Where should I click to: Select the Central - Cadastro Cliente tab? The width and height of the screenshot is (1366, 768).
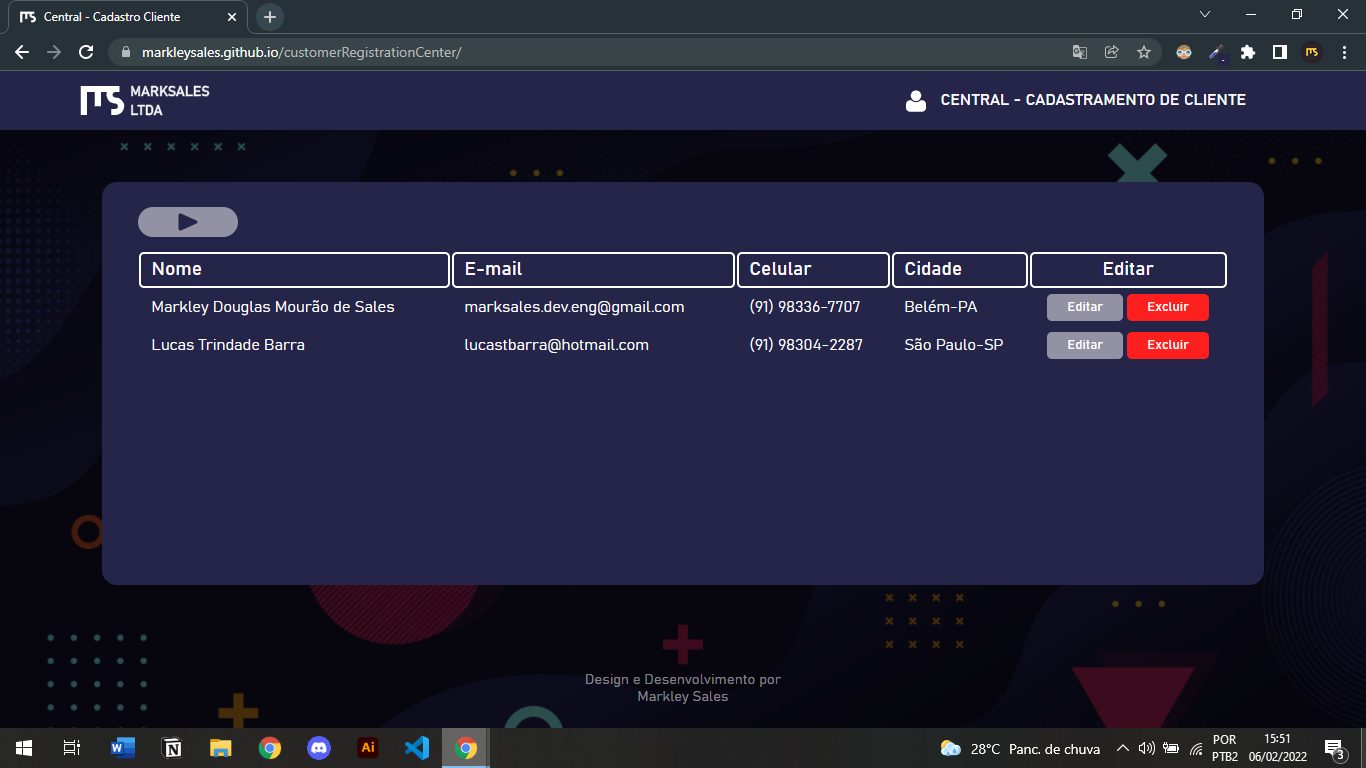click(x=128, y=17)
